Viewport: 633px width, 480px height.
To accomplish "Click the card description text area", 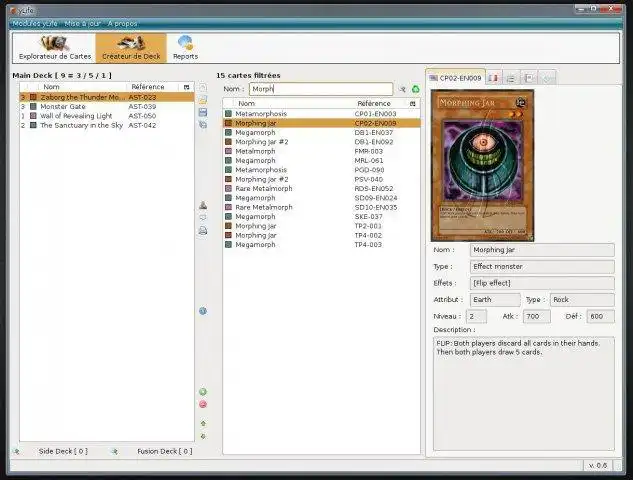I will point(524,394).
